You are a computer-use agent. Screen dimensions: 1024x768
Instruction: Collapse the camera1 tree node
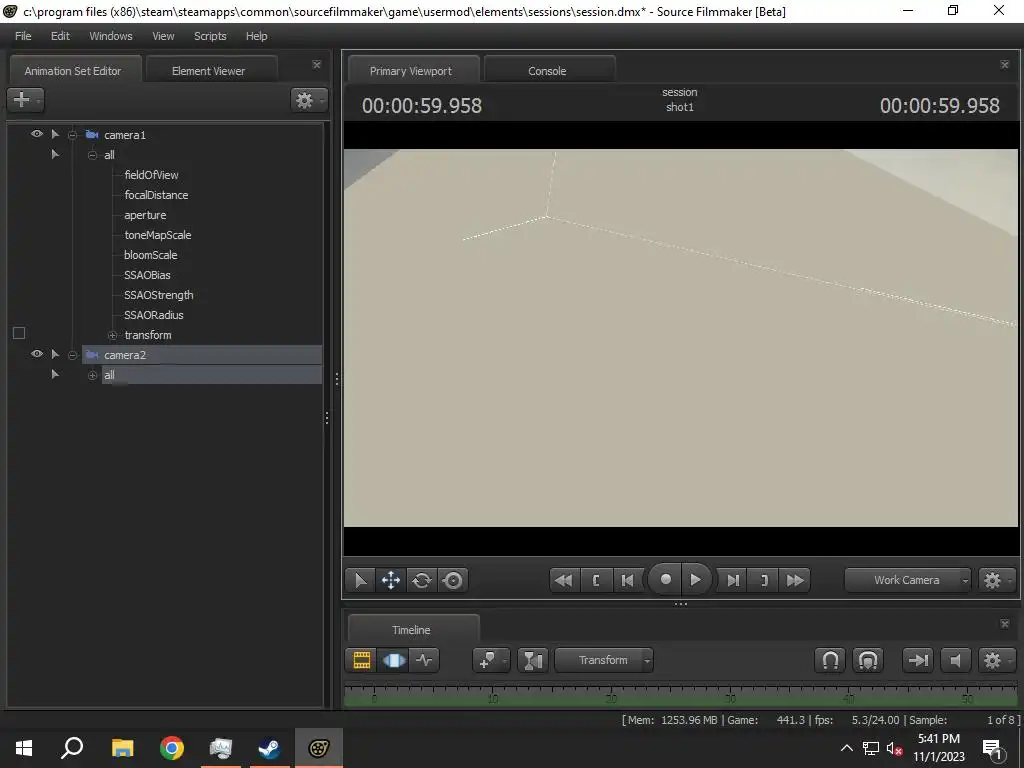click(72, 135)
